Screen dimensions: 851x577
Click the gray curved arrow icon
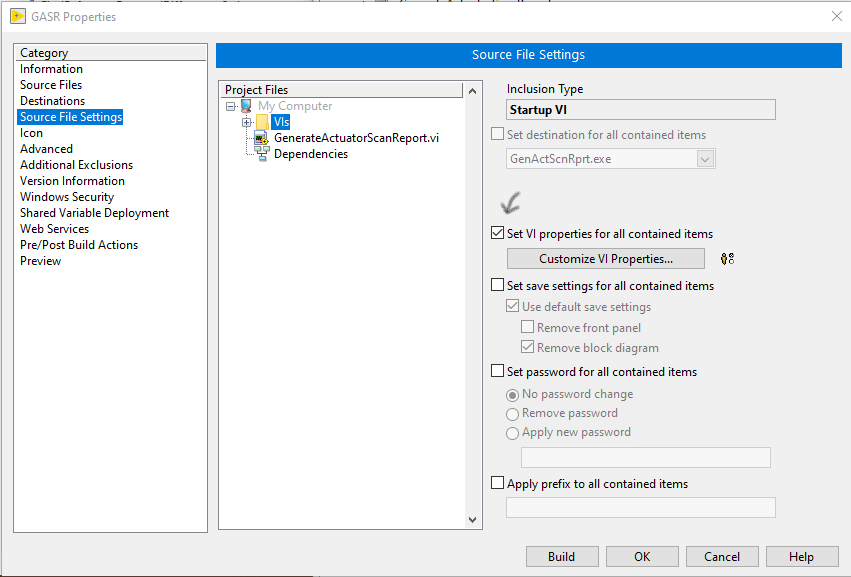(509, 202)
